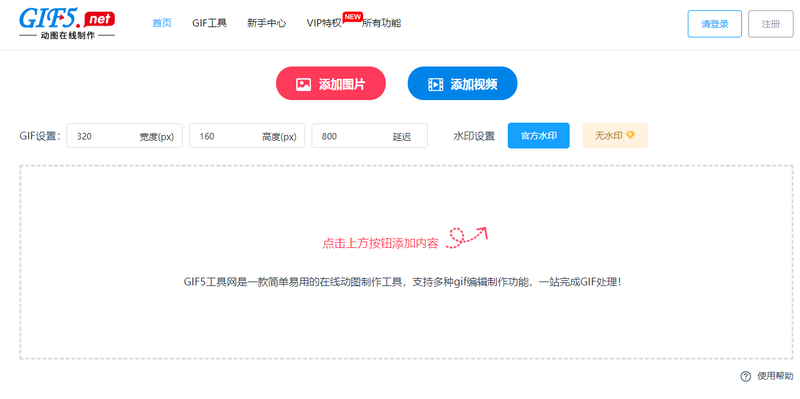Open the GIF工具 menu
The image size is (800, 399).
pyautogui.click(x=209, y=23)
